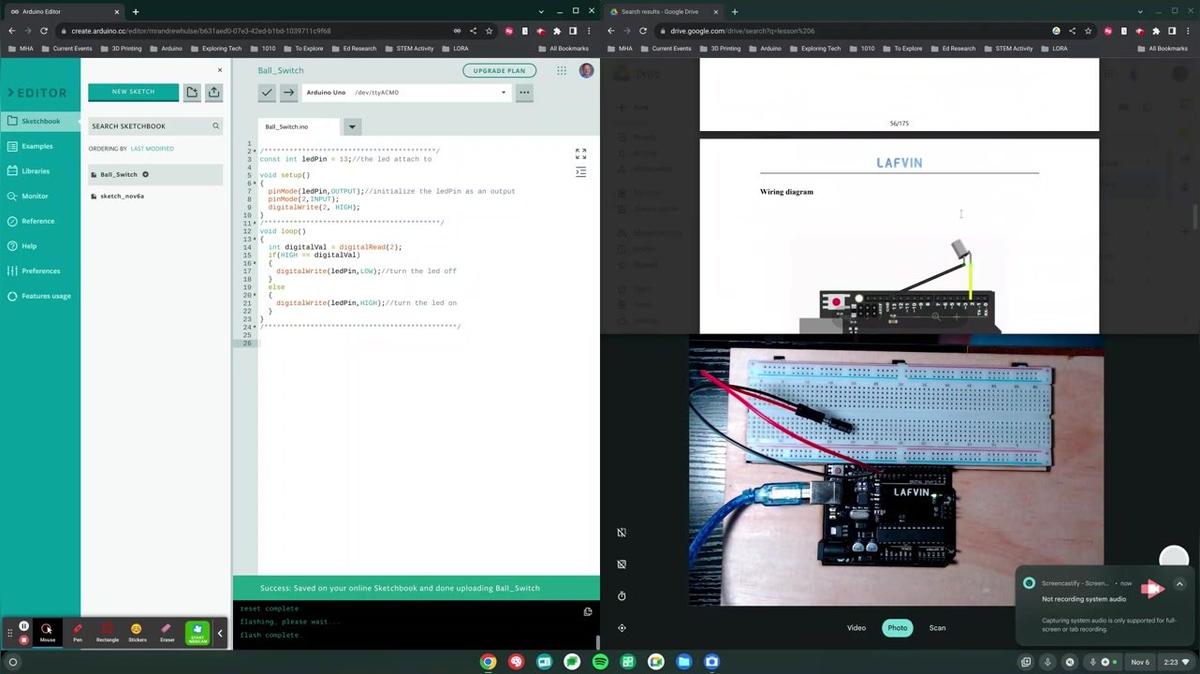Toggle fullscreen for the code editor
This screenshot has height=674, width=1200.
click(x=581, y=154)
